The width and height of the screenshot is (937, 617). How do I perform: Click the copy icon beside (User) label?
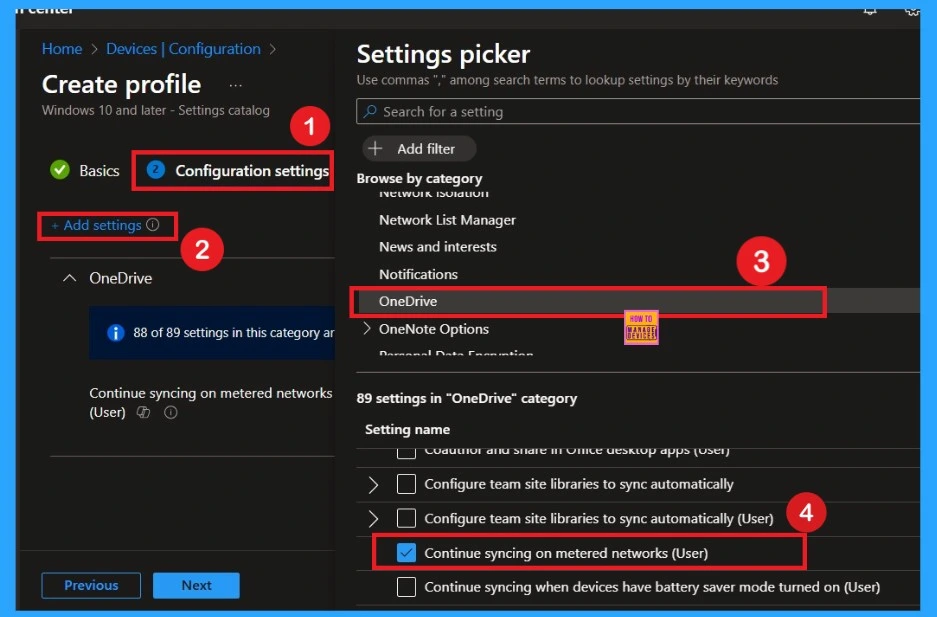143,412
